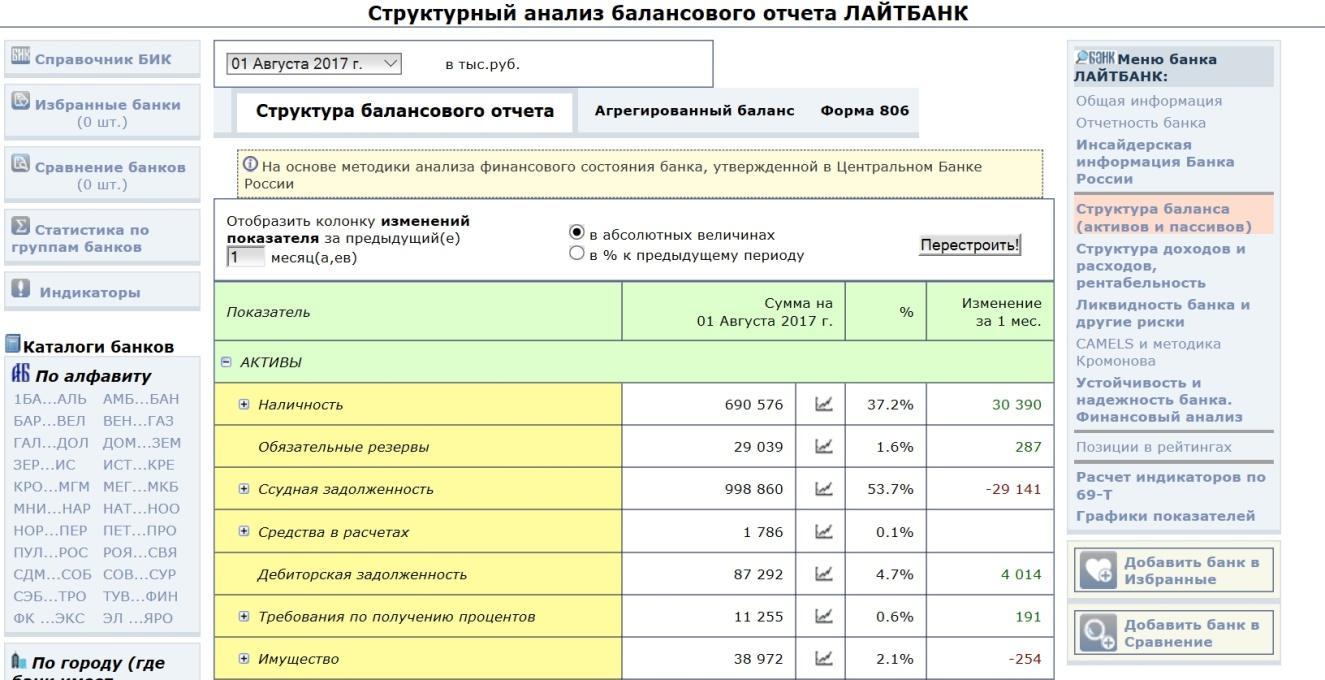
Task: Select 'в % к предыдущему периоду' radio option
Action: [x=576, y=253]
